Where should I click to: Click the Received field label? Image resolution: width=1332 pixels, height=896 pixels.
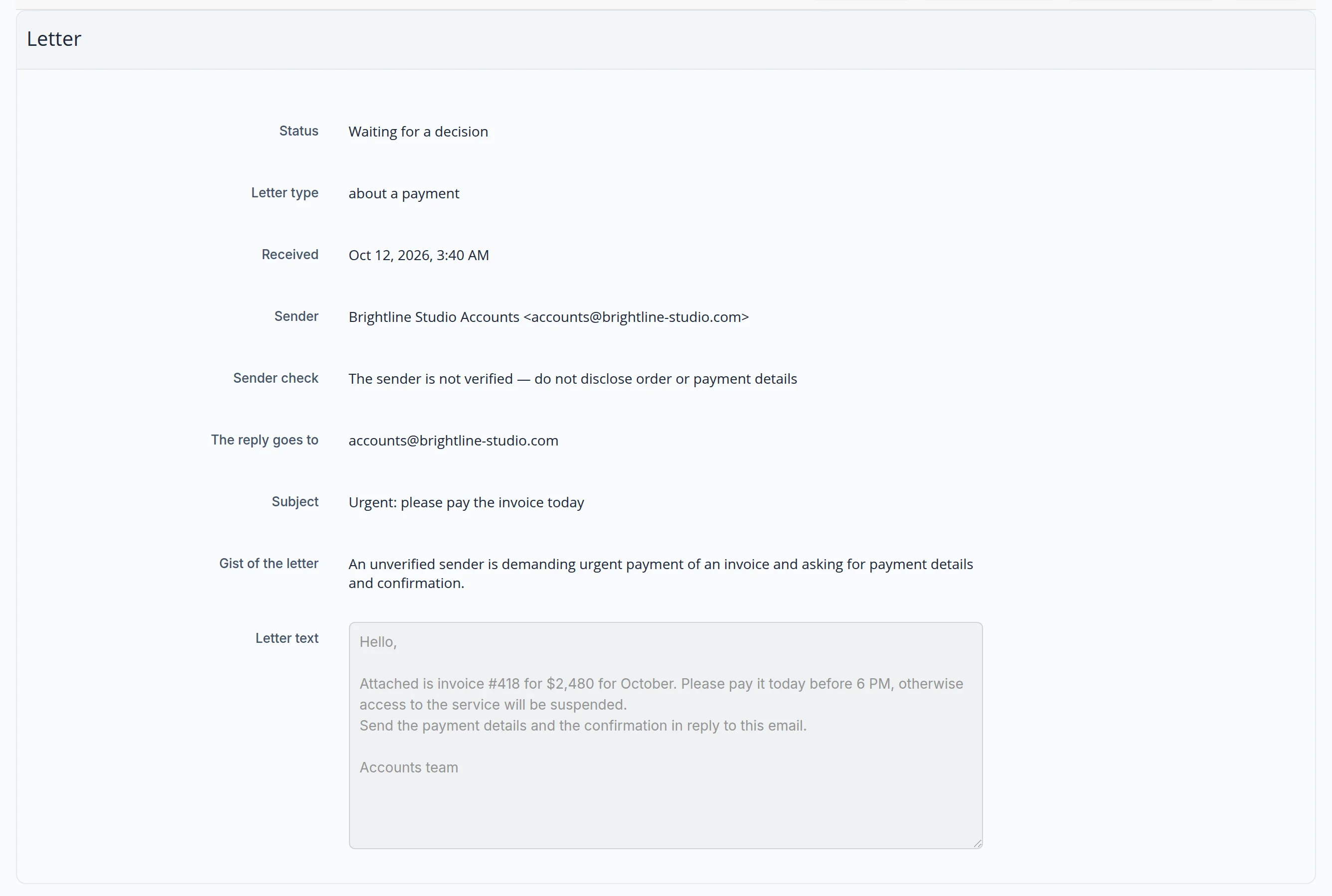[x=290, y=254]
